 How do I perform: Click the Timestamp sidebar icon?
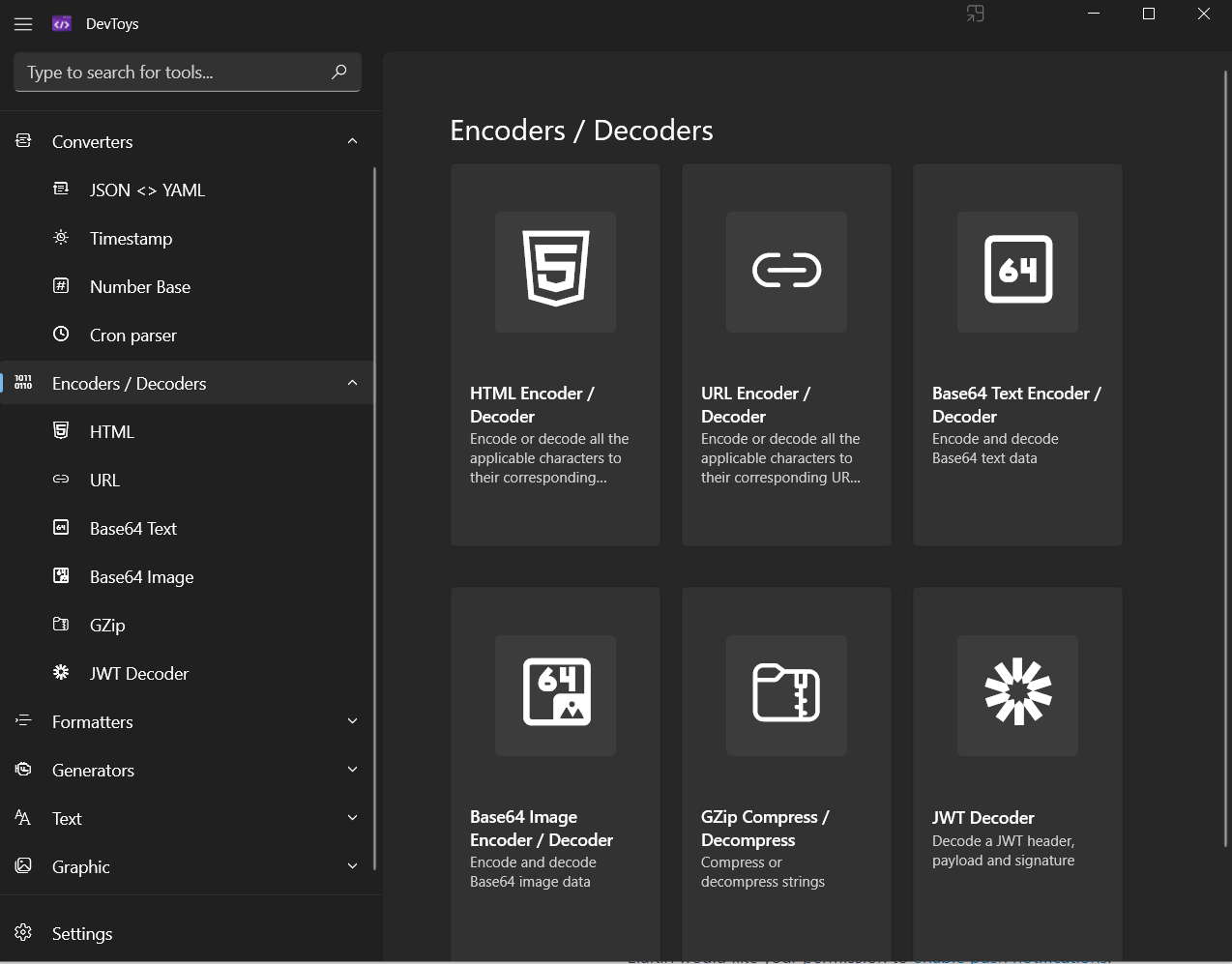[61, 238]
